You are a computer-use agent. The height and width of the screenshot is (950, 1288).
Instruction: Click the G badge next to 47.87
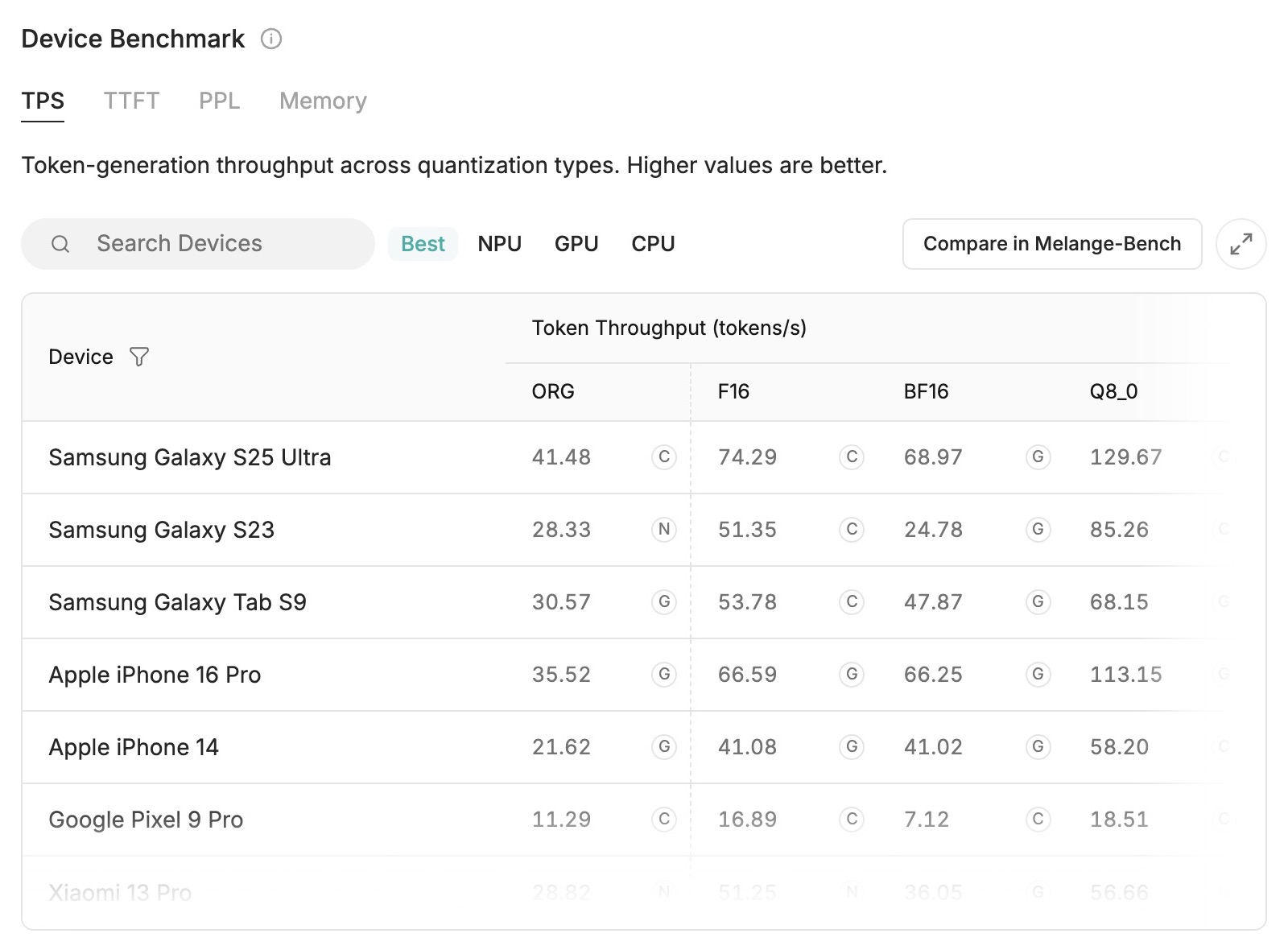click(1038, 602)
